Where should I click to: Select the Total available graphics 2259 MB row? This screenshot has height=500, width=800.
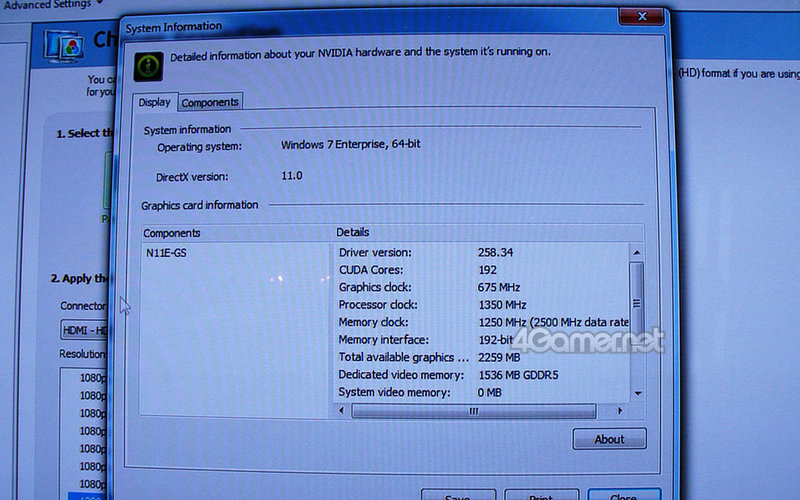pyautogui.click(x=482, y=357)
